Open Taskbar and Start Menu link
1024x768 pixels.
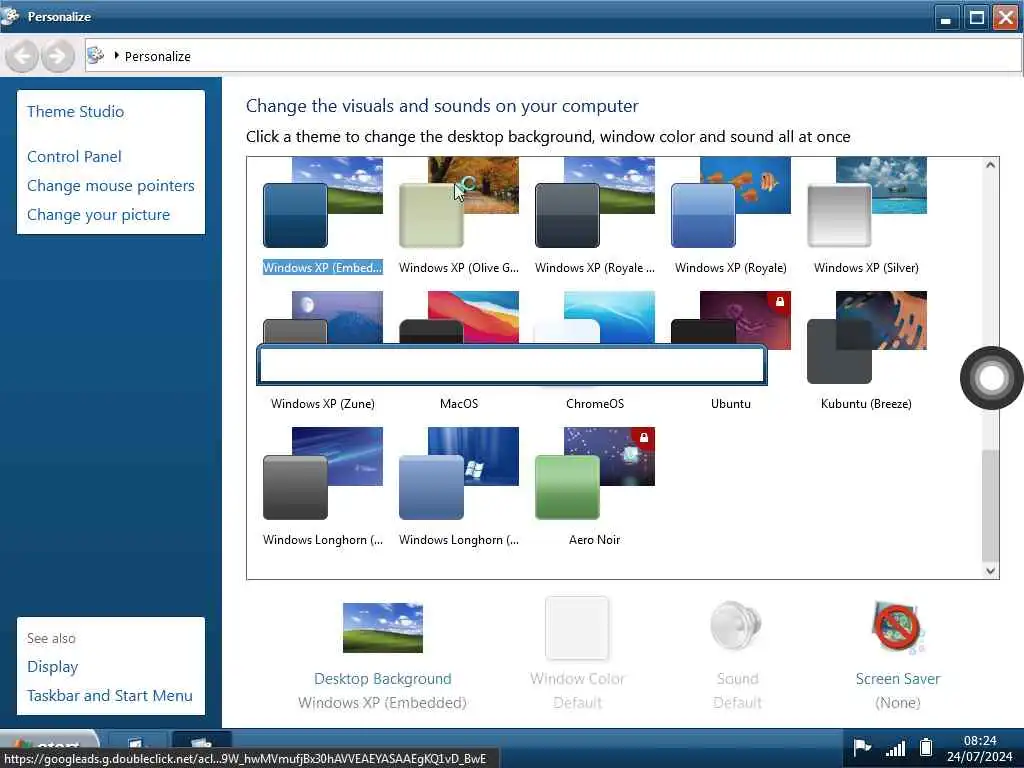(110, 696)
